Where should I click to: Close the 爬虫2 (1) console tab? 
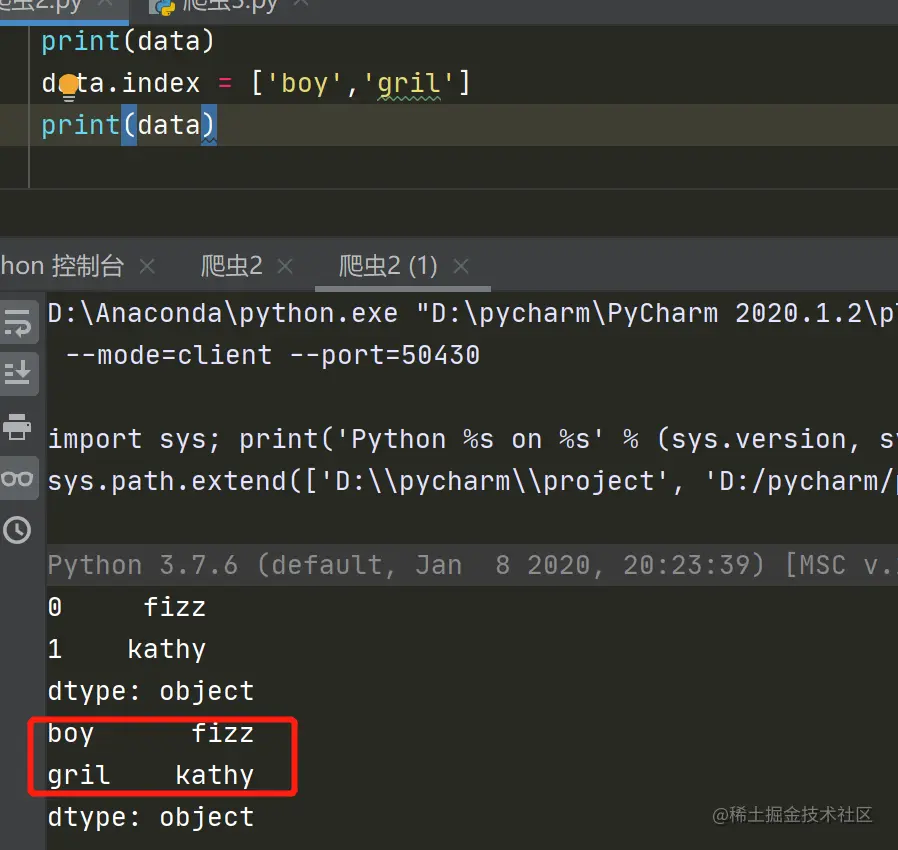(461, 266)
